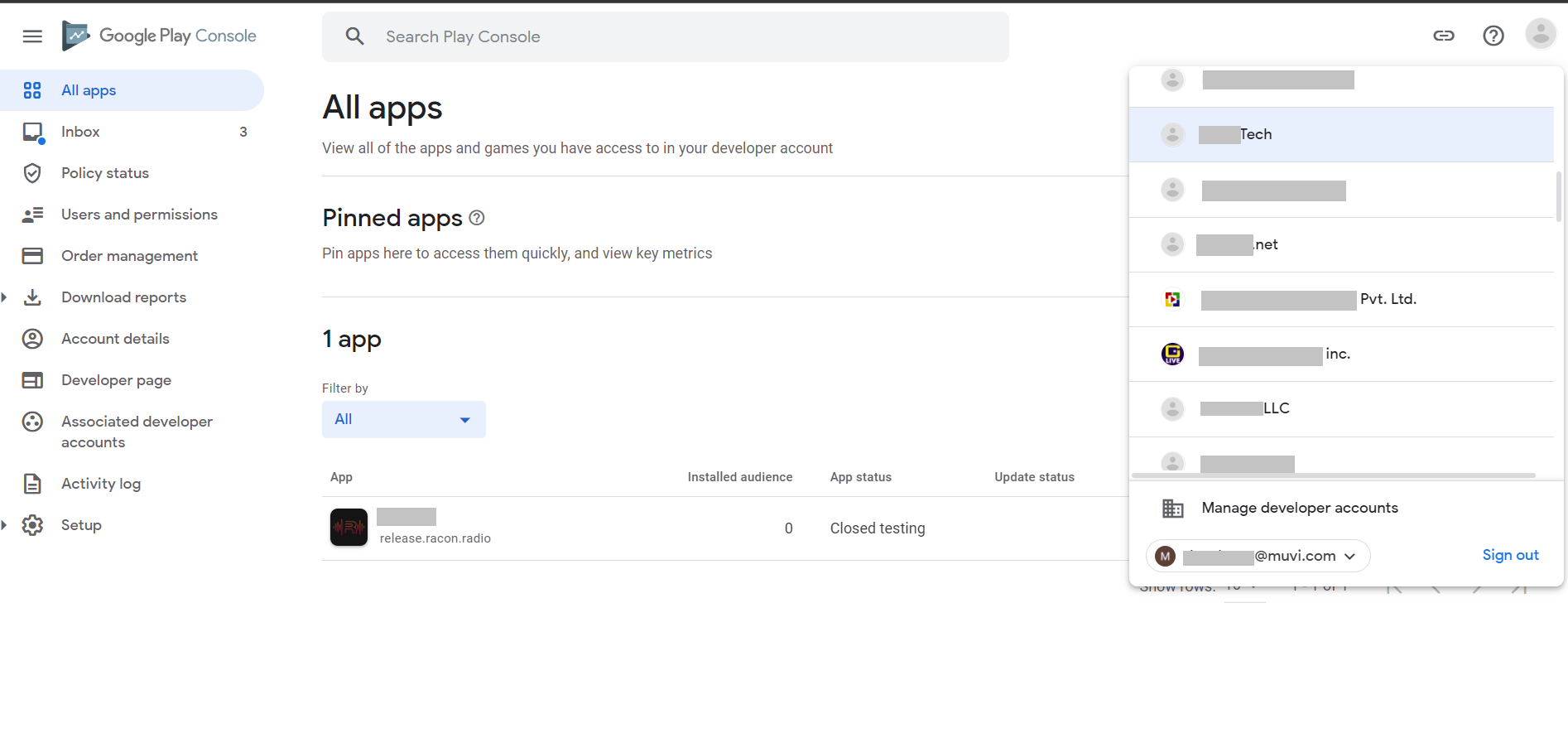Screen dimensions: 1568x738
Task: Open Setup section
Action: click(x=132, y=525)
